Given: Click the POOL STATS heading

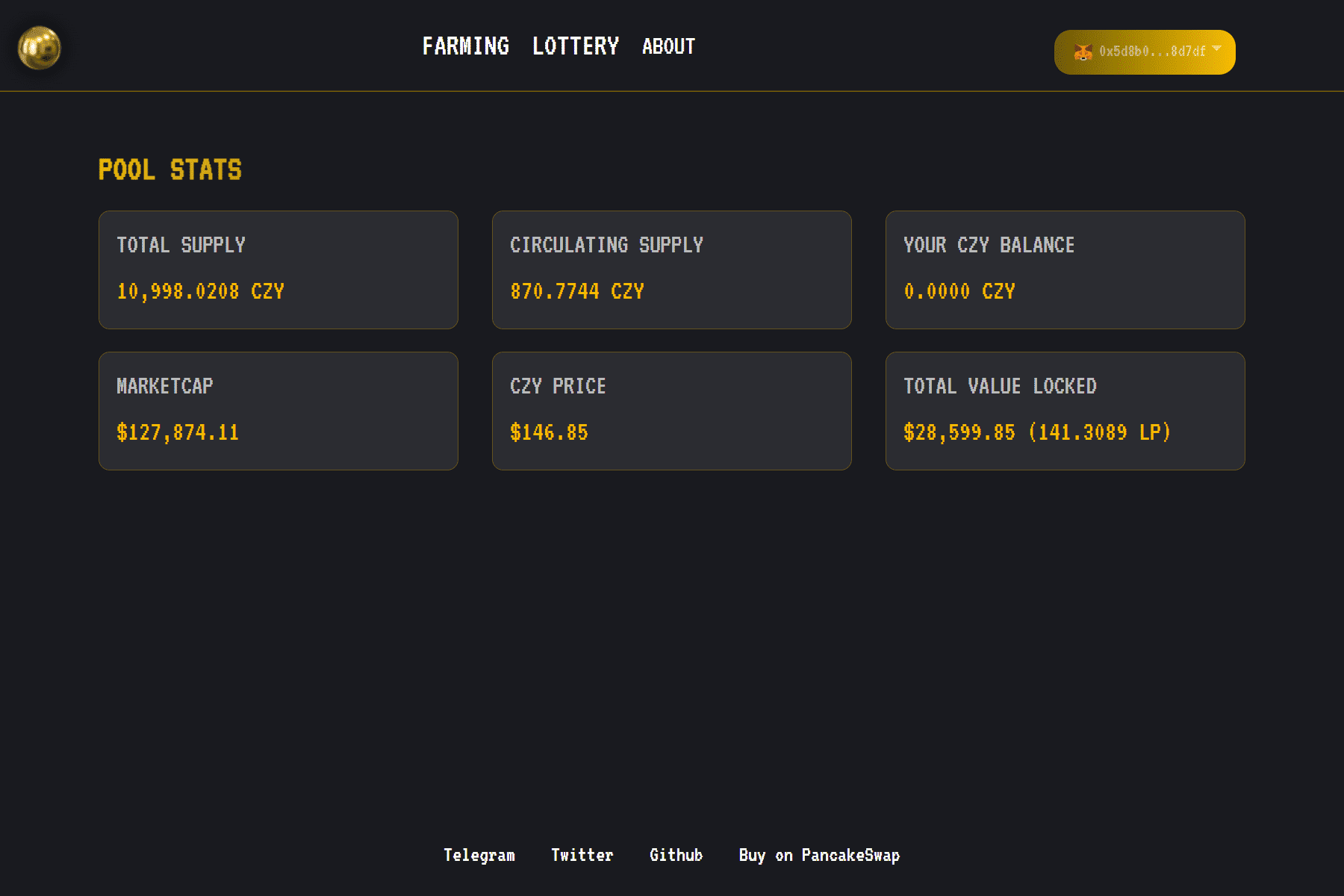Looking at the screenshot, I should 170,169.
